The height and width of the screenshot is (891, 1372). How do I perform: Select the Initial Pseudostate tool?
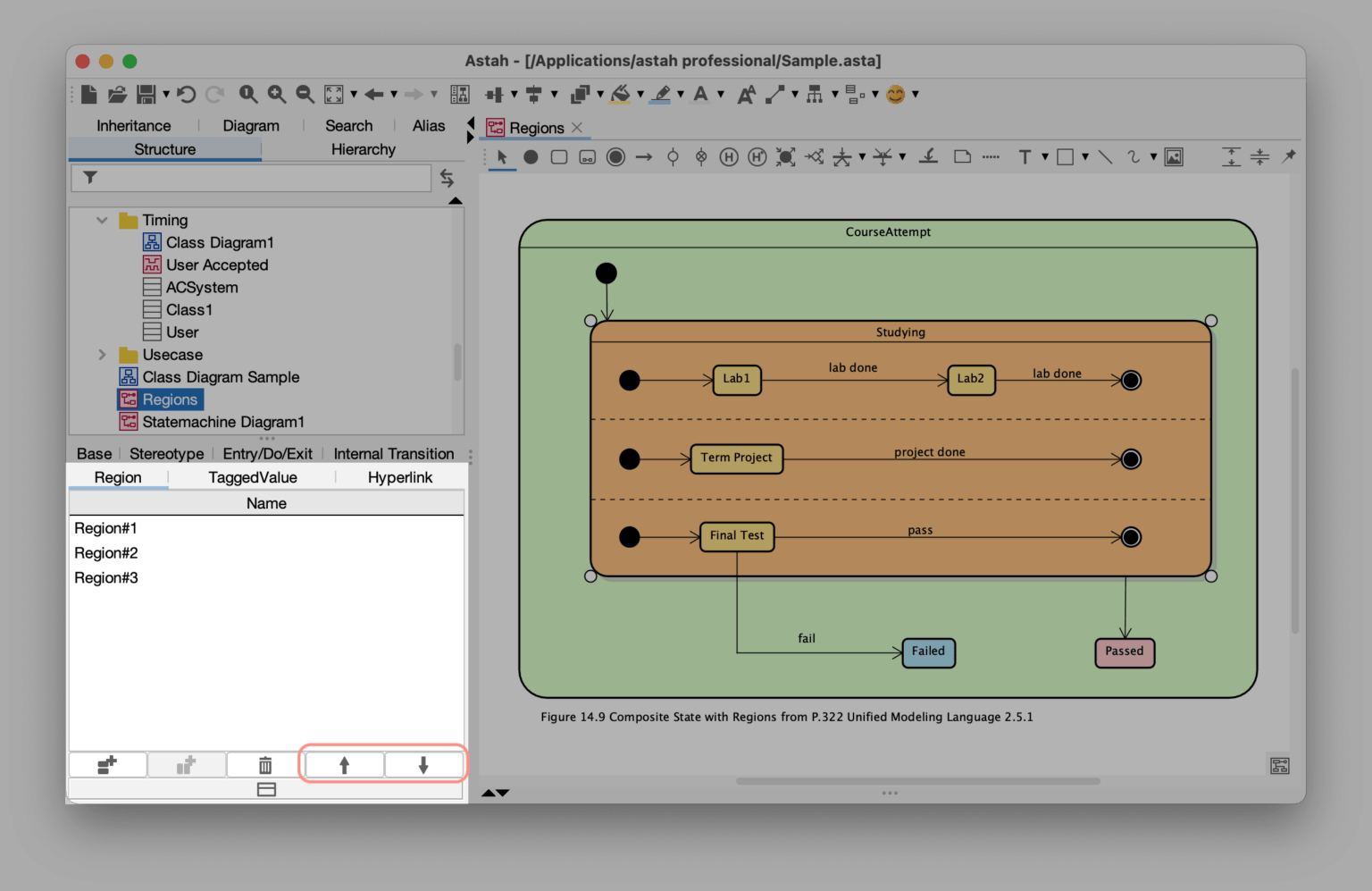click(x=531, y=156)
